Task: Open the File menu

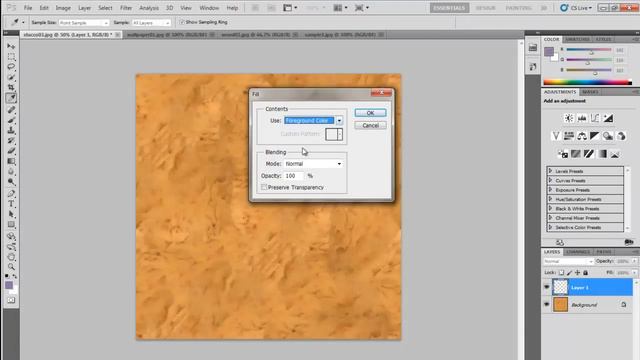Action: click(x=28, y=8)
